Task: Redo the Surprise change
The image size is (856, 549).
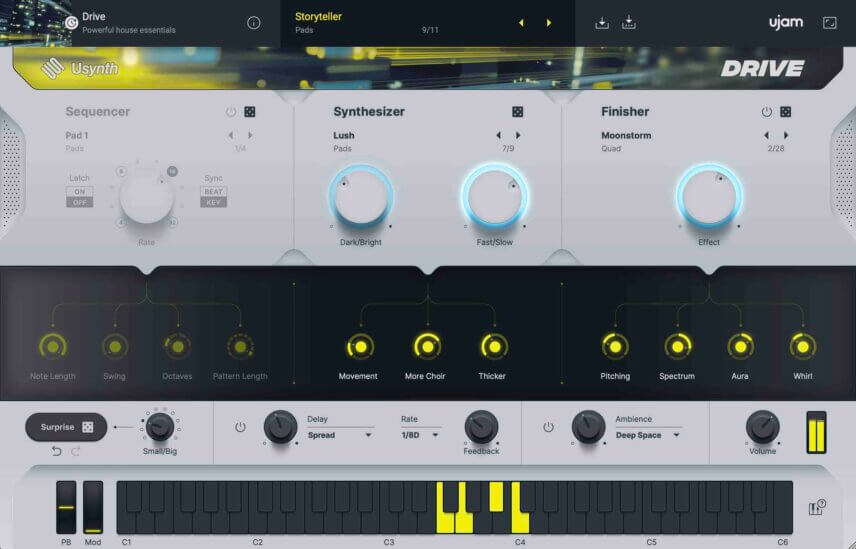Action: [x=76, y=451]
